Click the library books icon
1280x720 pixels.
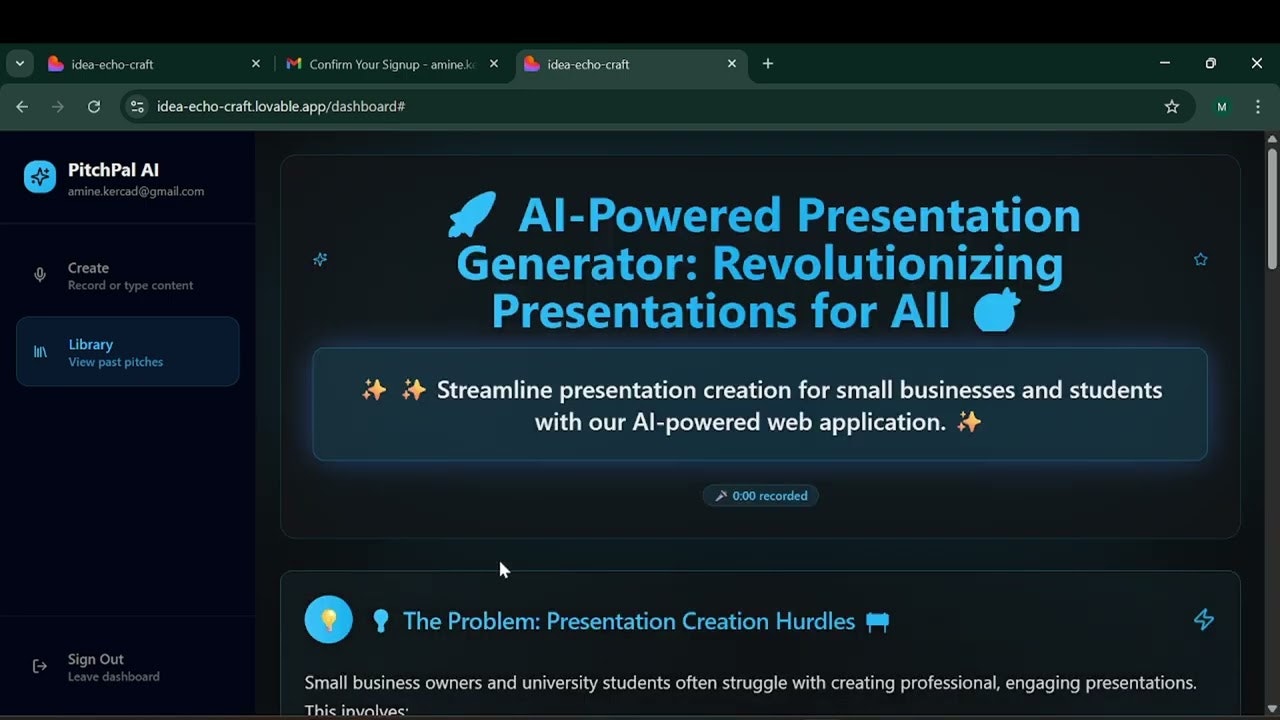coord(40,352)
